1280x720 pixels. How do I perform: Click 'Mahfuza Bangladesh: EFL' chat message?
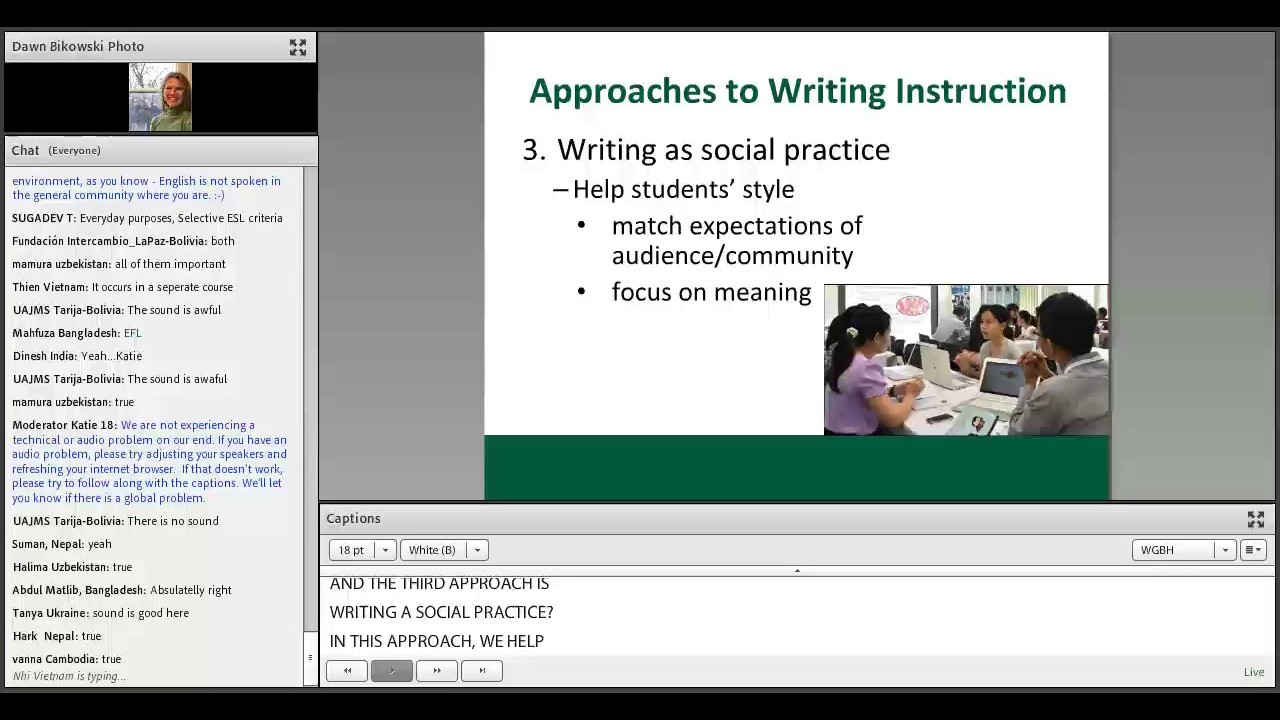[x=77, y=333]
